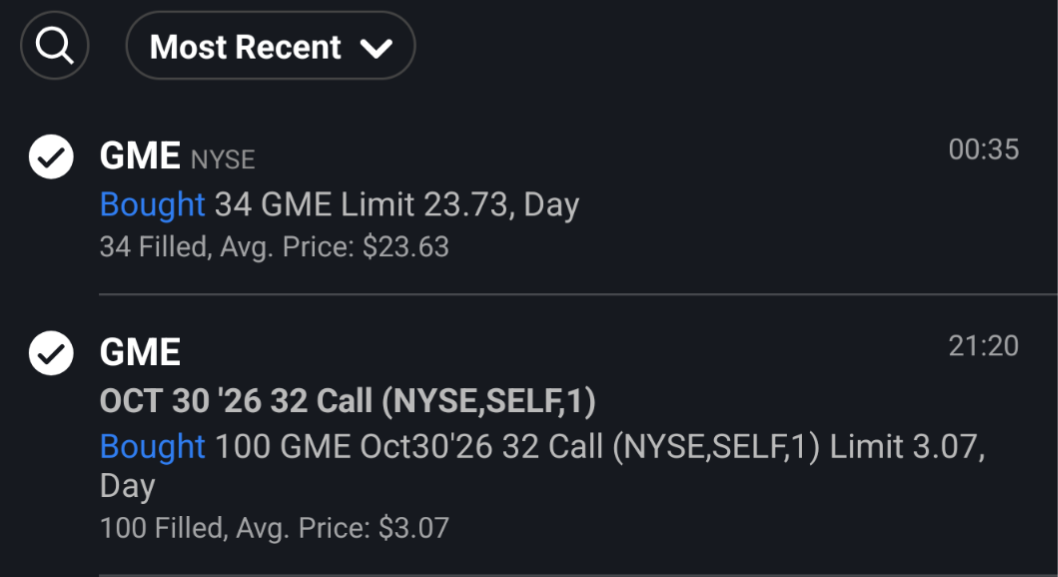The image size is (1058, 577).
Task: Open the OCT 30 '26 32 Call contract title
Action: [347, 401]
